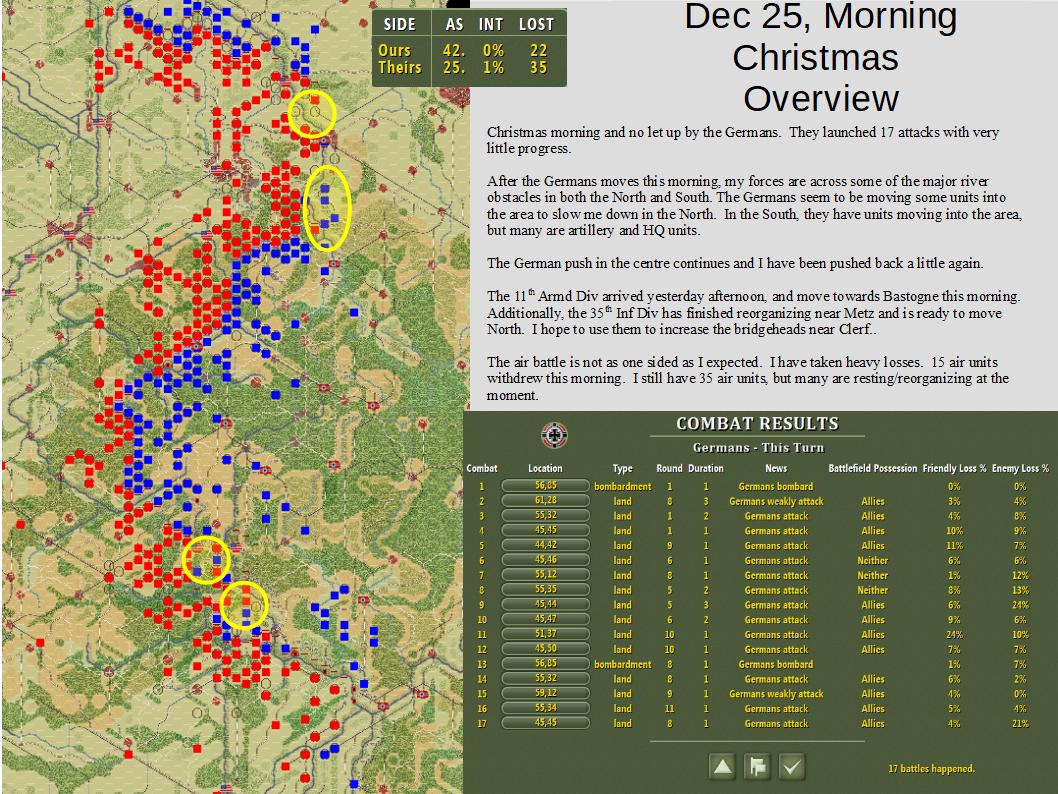Open location 55,12 combat entry
The width and height of the screenshot is (1058, 794).
pos(545,575)
